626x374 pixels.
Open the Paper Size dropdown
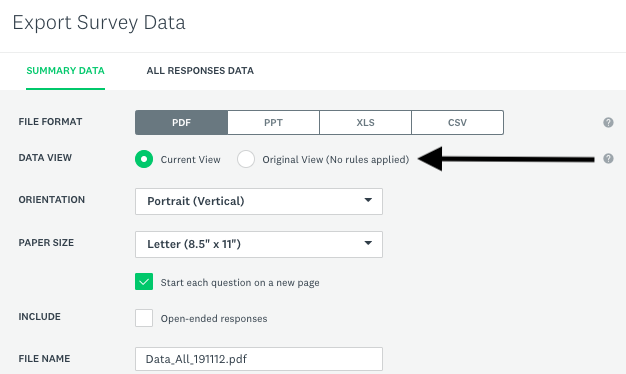[x=259, y=244]
